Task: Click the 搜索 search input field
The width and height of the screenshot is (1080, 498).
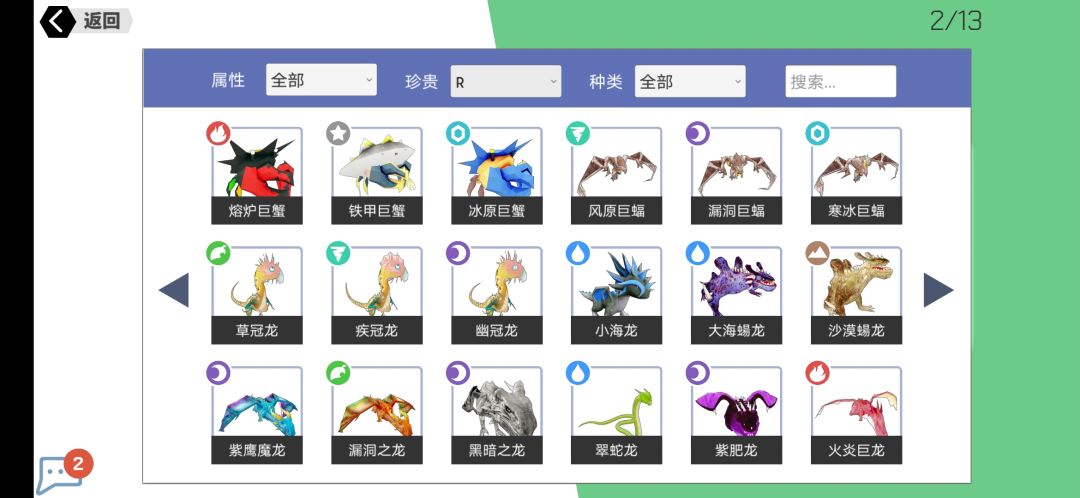Action: pyautogui.click(x=841, y=82)
